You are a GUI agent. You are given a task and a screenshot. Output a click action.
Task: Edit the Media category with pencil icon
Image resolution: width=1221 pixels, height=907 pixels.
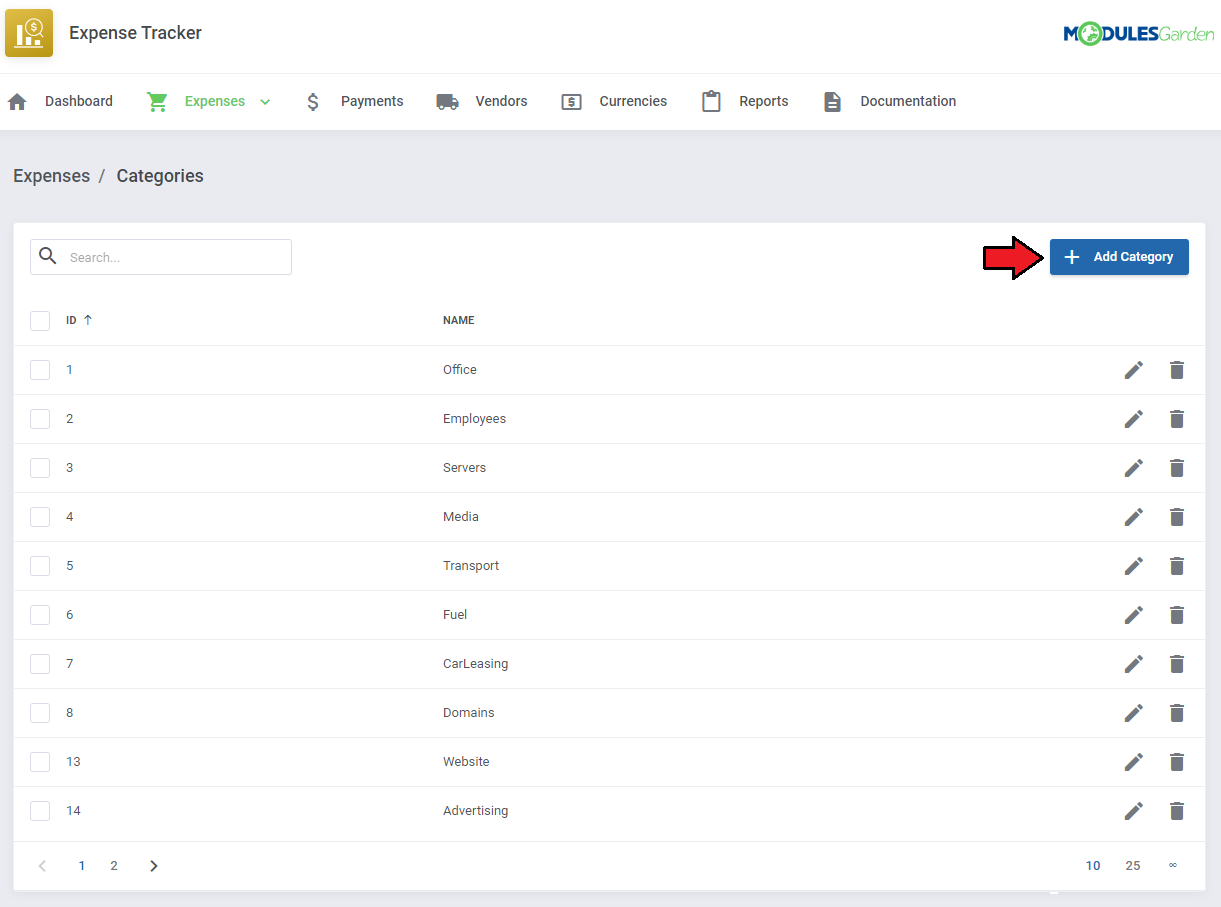[1133, 517]
